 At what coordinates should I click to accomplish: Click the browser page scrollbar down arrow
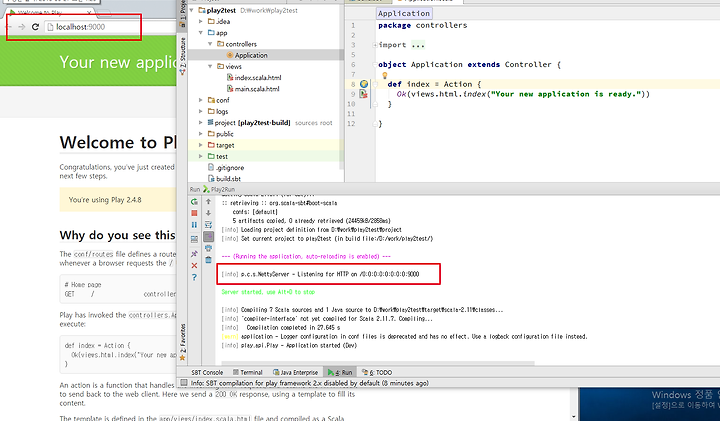[574, 416]
